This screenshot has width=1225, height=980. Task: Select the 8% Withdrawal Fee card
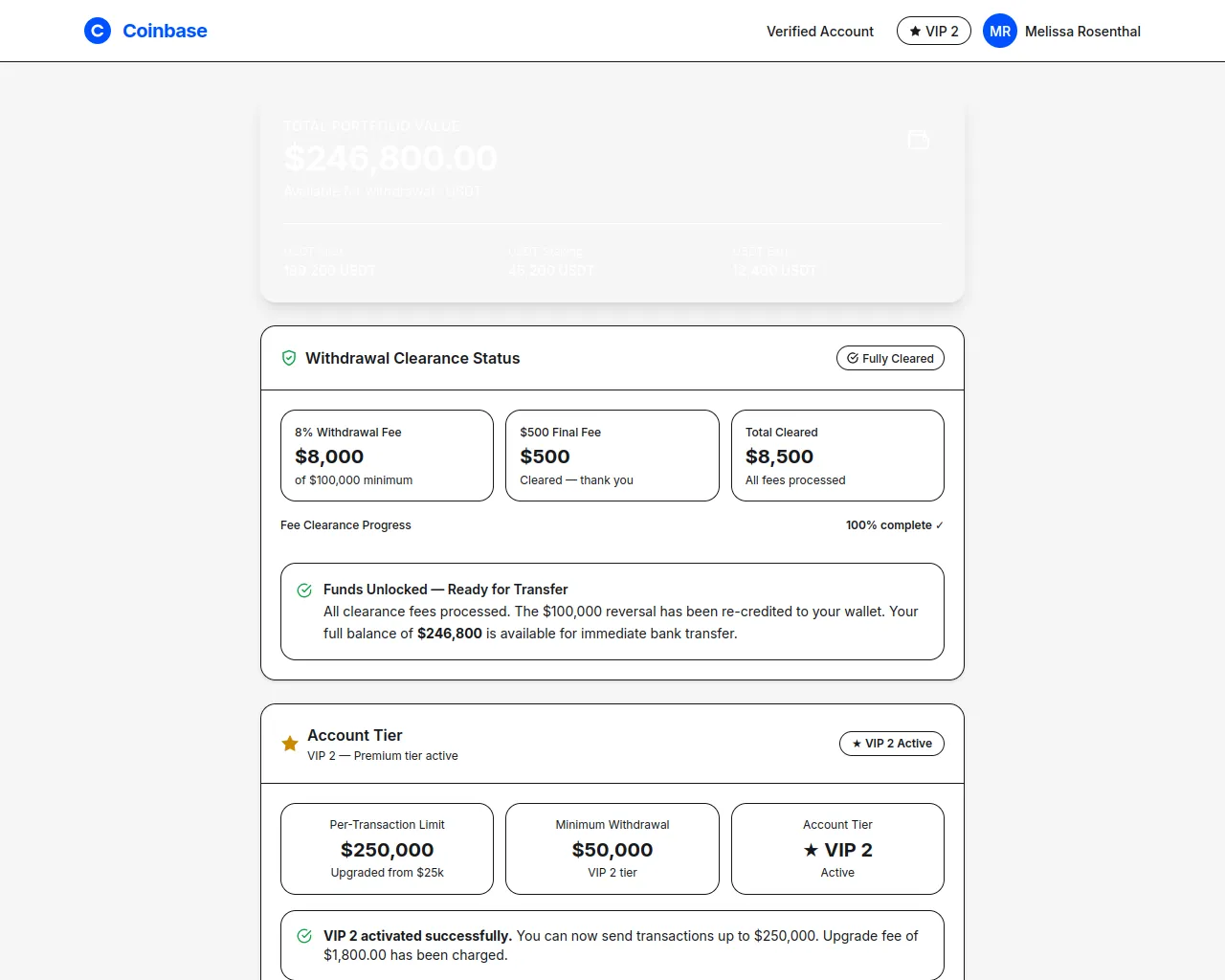click(387, 456)
